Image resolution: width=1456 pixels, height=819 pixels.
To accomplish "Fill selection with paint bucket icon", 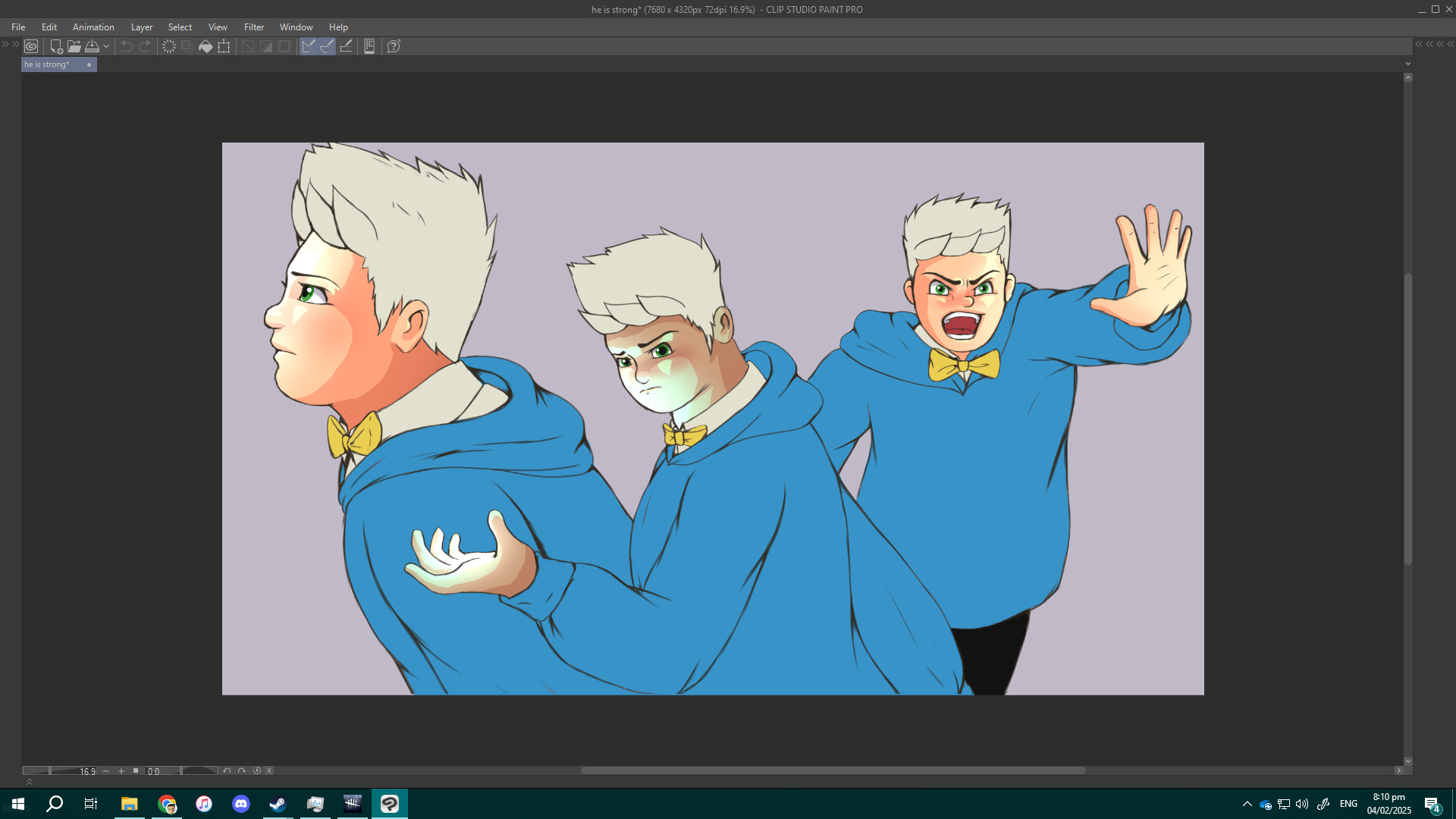I will coord(206,46).
